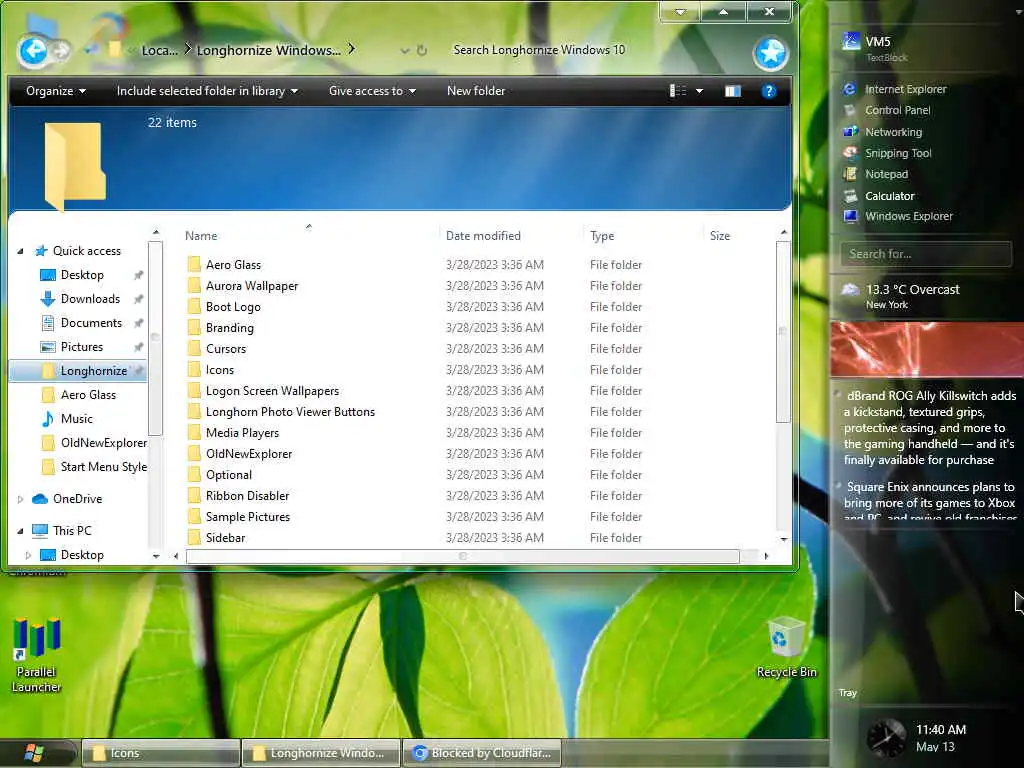Sort by the Size column header
The width and height of the screenshot is (1024, 768).
(x=720, y=236)
